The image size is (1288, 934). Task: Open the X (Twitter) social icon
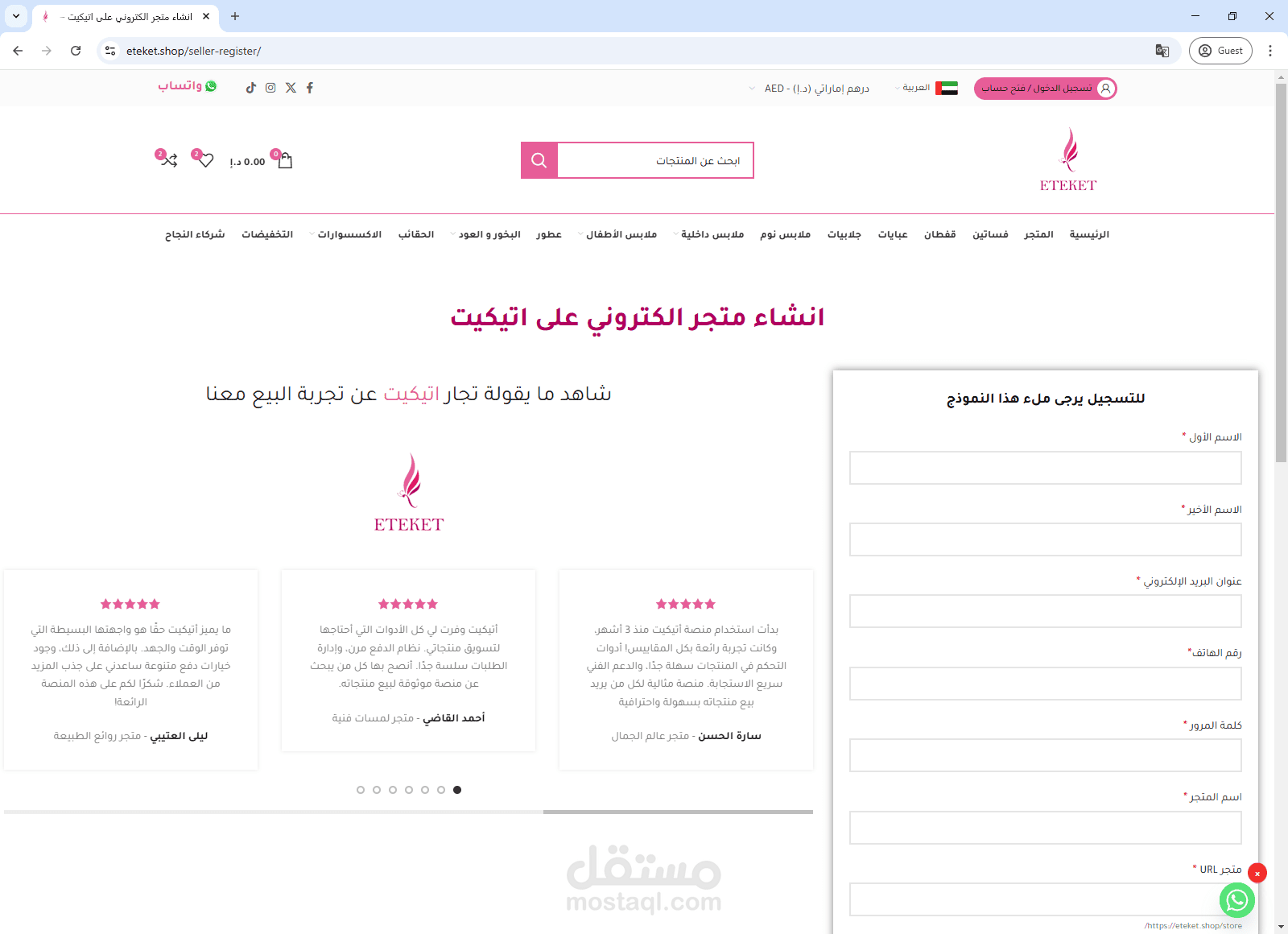[291, 88]
